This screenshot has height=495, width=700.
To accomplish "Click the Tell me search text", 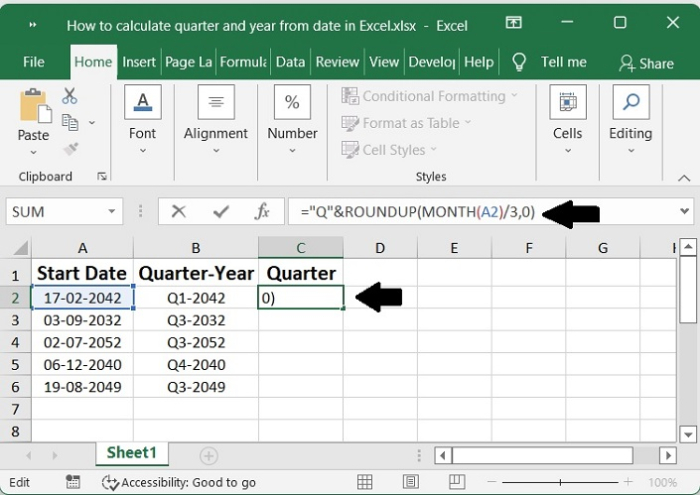I will point(564,62).
